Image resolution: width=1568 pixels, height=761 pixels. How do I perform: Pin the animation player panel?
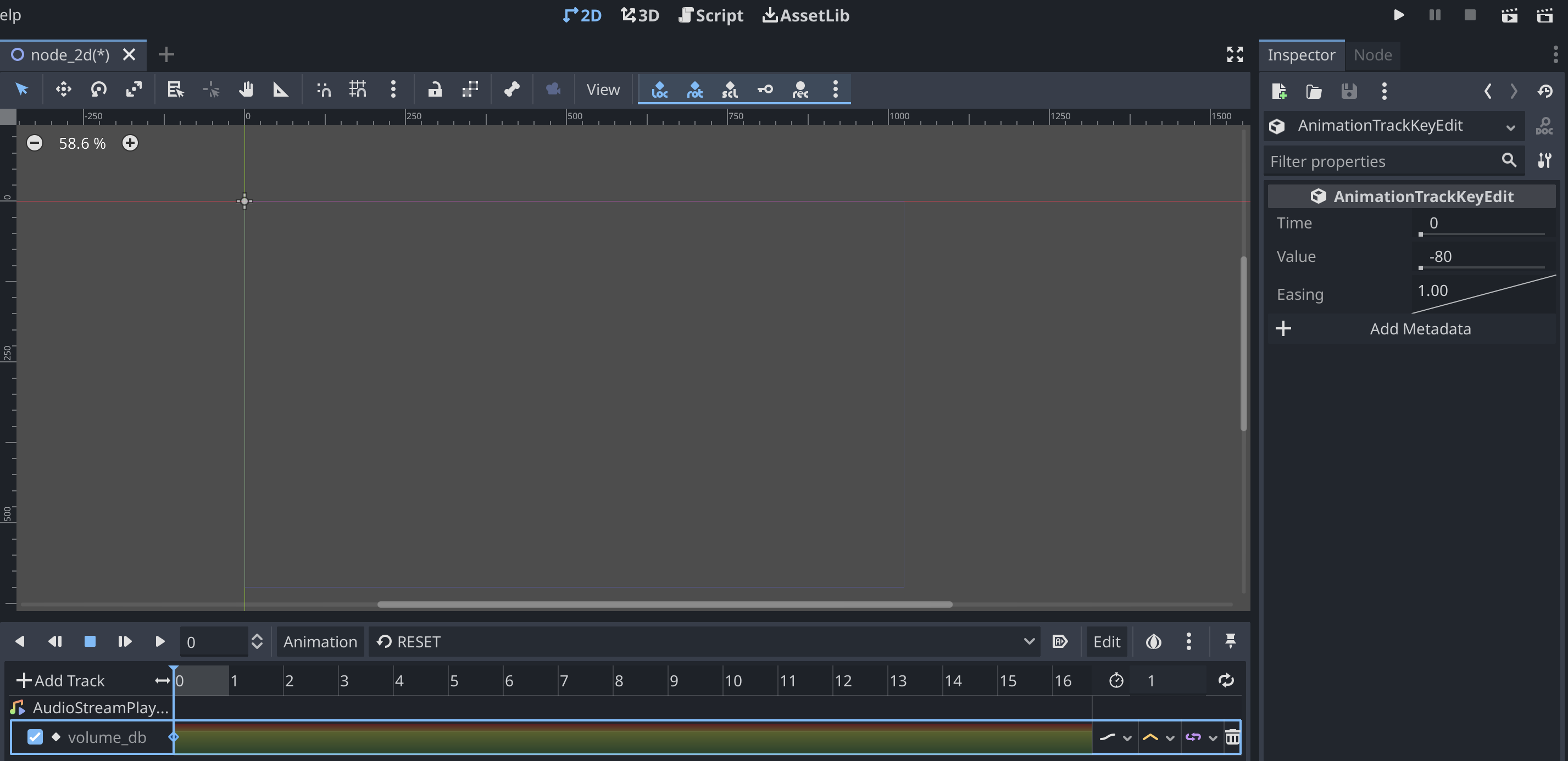click(x=1230, y=642)
